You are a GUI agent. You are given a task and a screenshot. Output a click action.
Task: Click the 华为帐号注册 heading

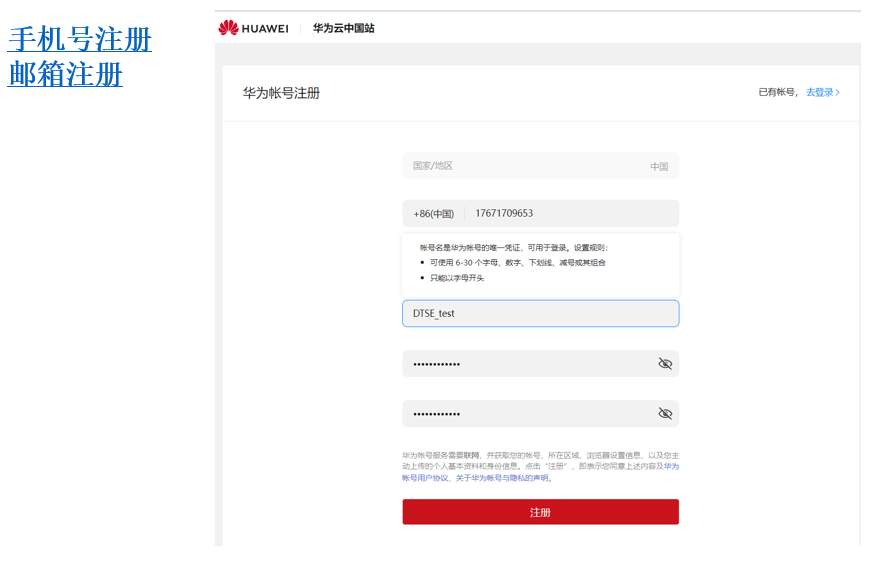coord(282,93)
